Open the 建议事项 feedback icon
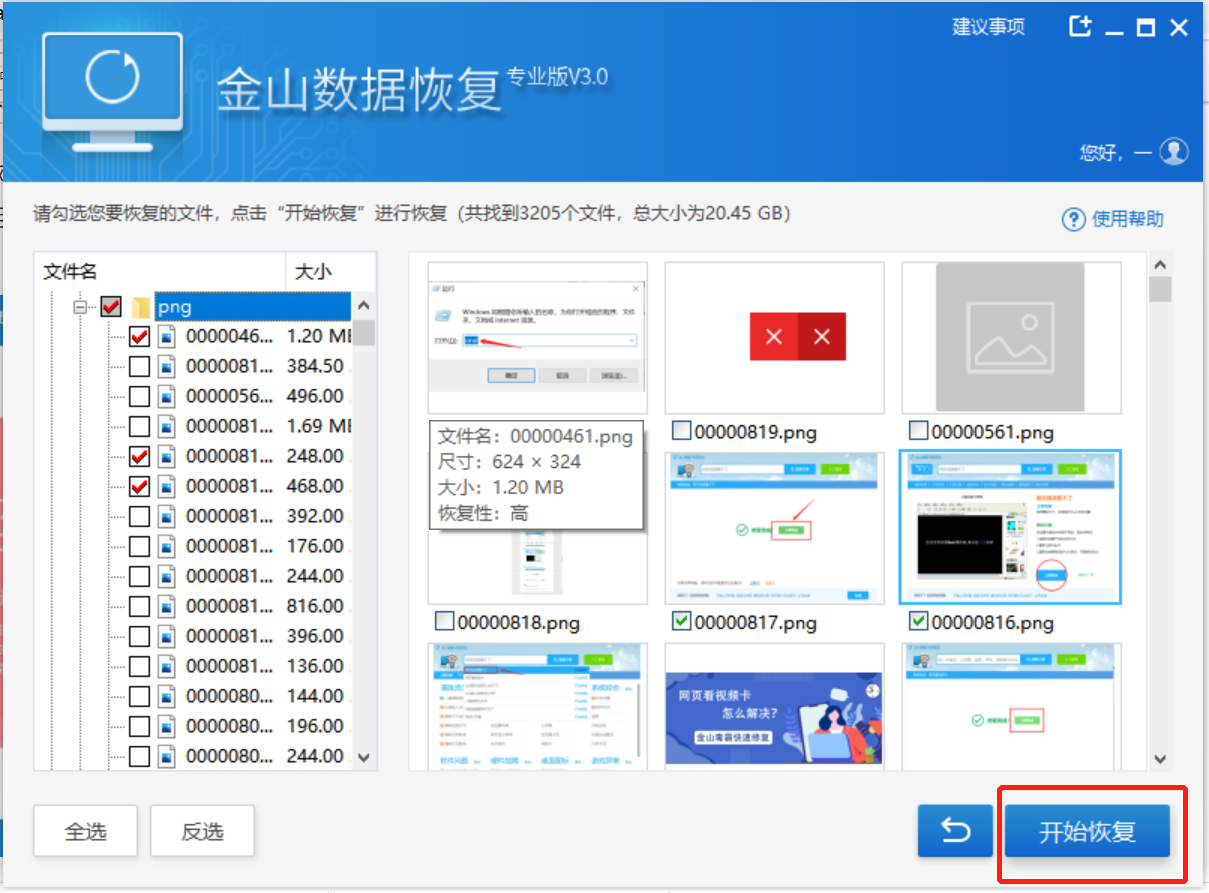Screen dimensions: 1209x893 tap(988, 27)
